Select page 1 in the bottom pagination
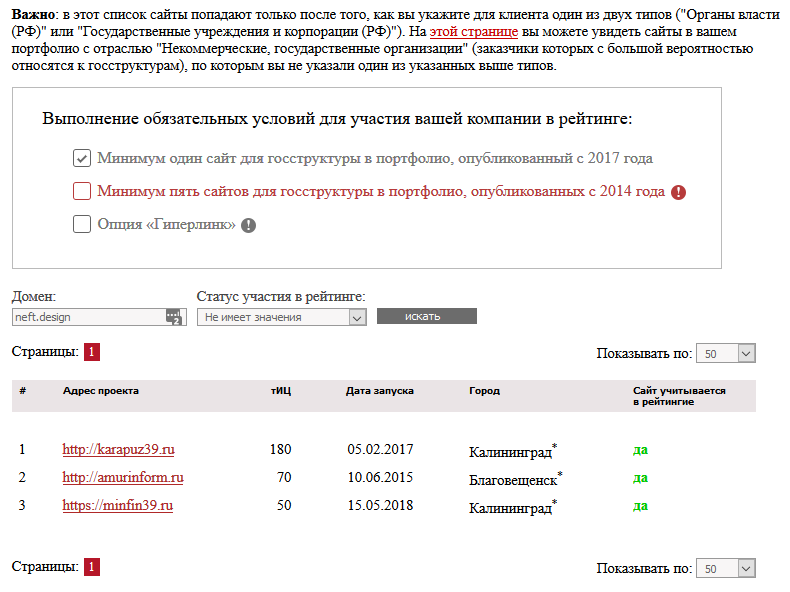The height and width of the screenshot is (592, 790). coord(92,567)
